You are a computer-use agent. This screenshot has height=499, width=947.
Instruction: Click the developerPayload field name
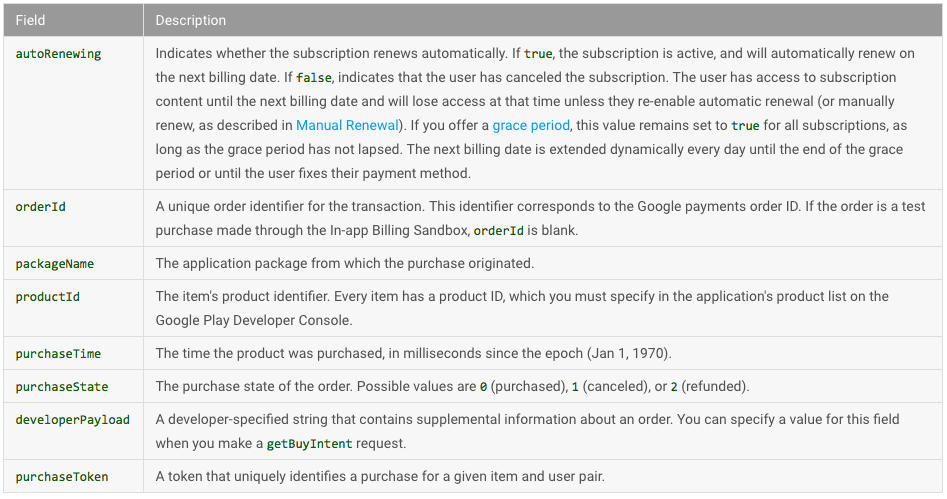coord(72,420)
